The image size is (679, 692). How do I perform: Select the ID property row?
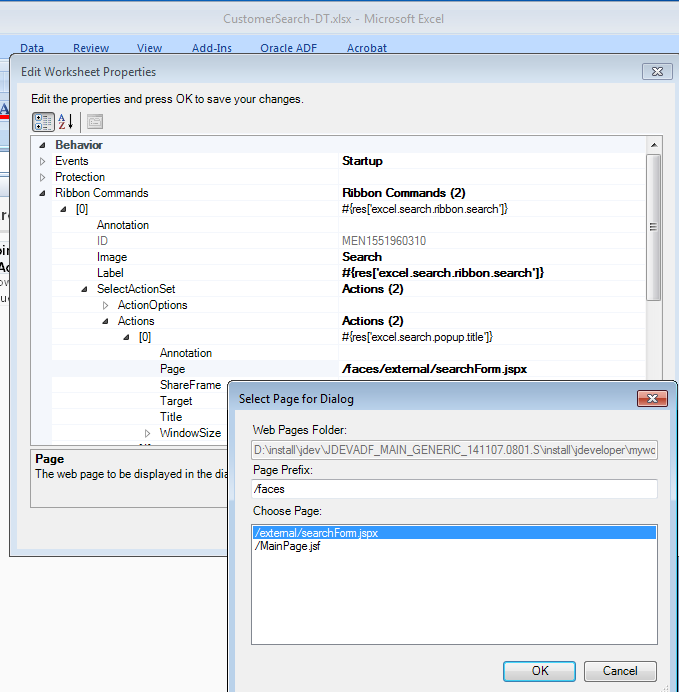pos(349,241)
